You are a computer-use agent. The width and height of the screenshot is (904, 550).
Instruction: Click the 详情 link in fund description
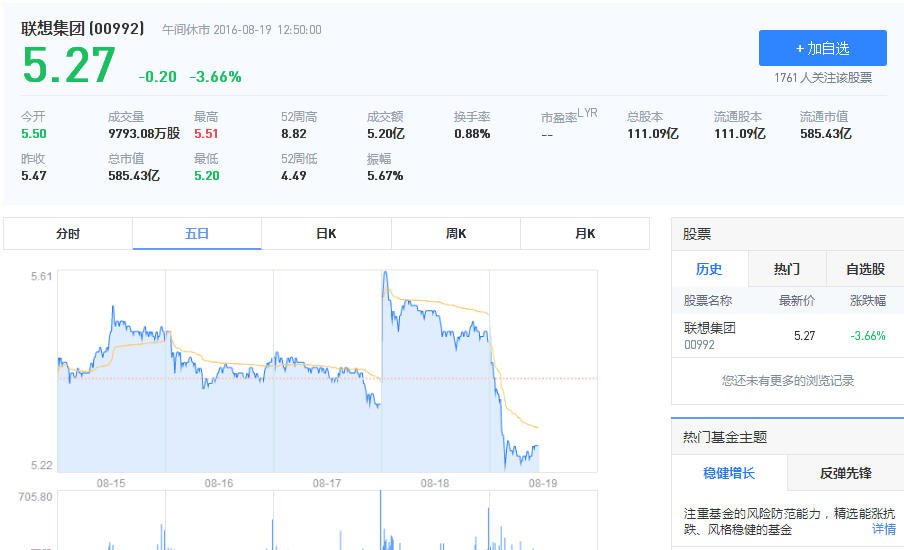click(x=883, y=529)
